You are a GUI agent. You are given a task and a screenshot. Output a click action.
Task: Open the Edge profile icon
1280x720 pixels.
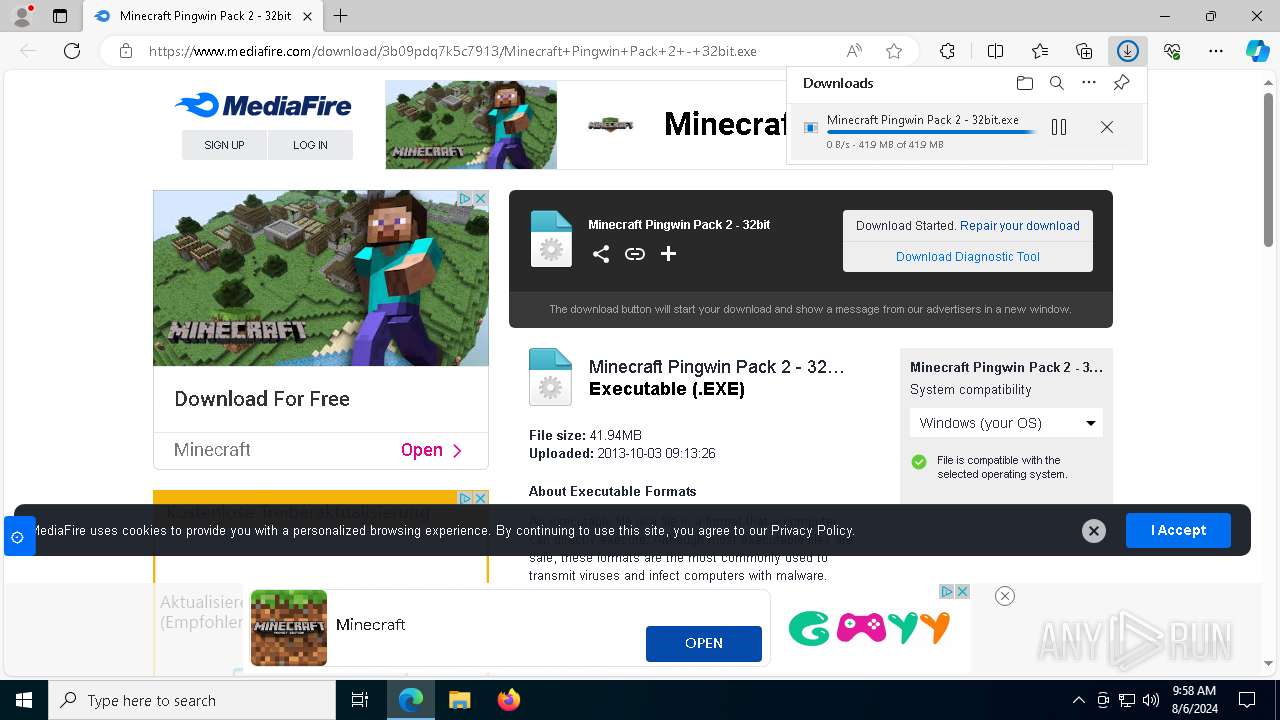[x=22, y=16]
